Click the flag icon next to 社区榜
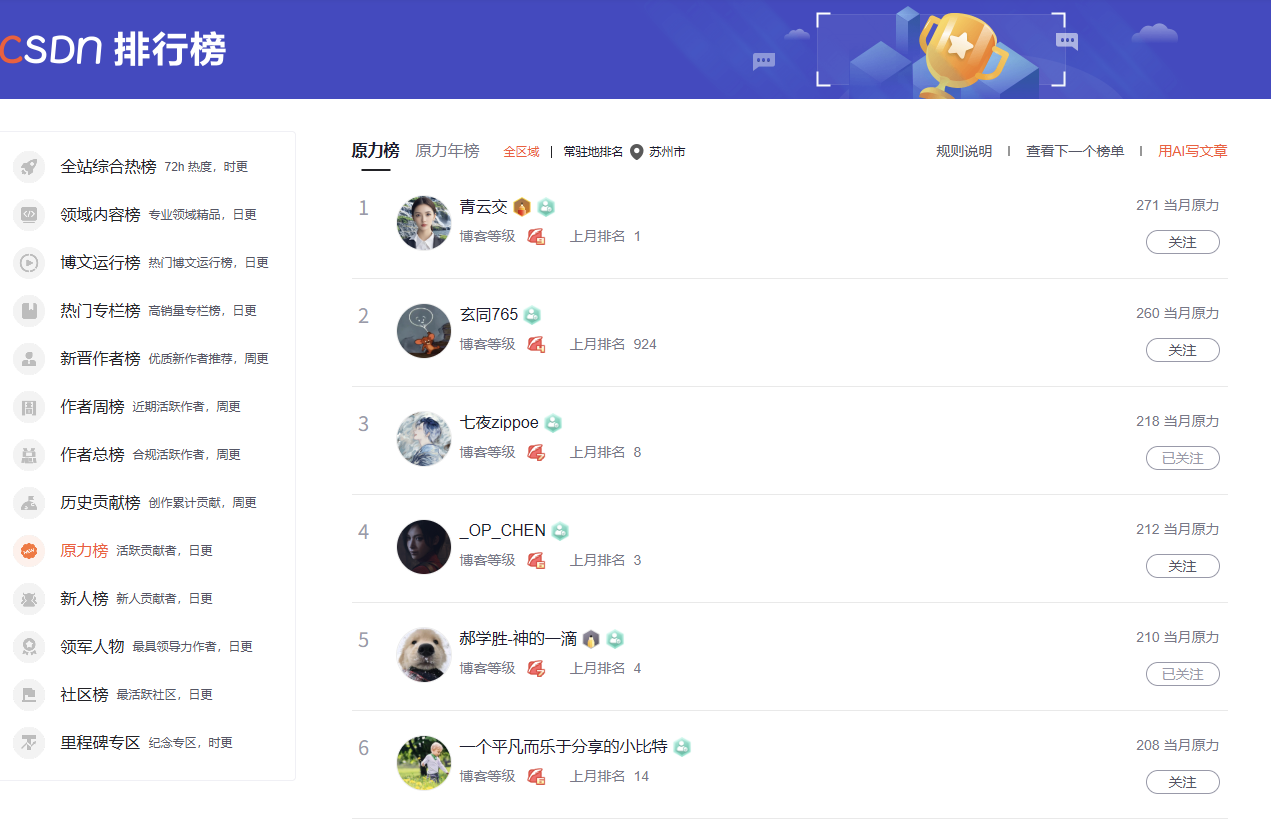 tap(29, 695)
